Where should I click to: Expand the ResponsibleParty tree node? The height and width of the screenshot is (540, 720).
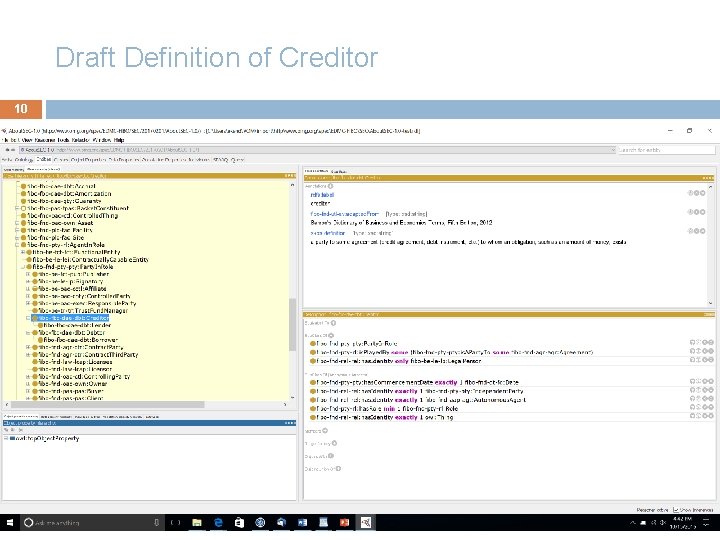(x=28, y=303)
